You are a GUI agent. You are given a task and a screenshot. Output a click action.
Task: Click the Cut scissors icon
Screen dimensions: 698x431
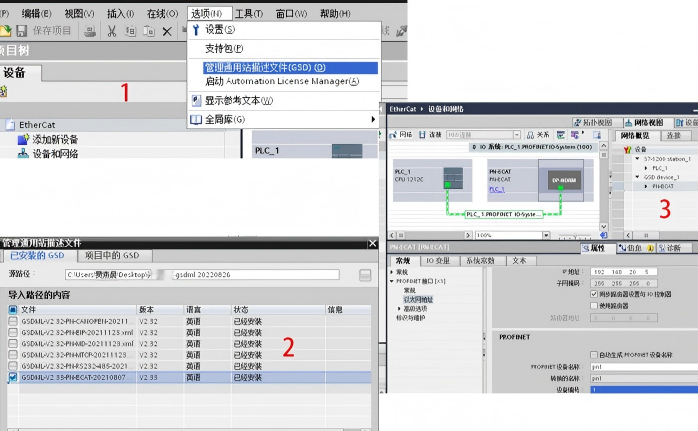pos(112,31)
